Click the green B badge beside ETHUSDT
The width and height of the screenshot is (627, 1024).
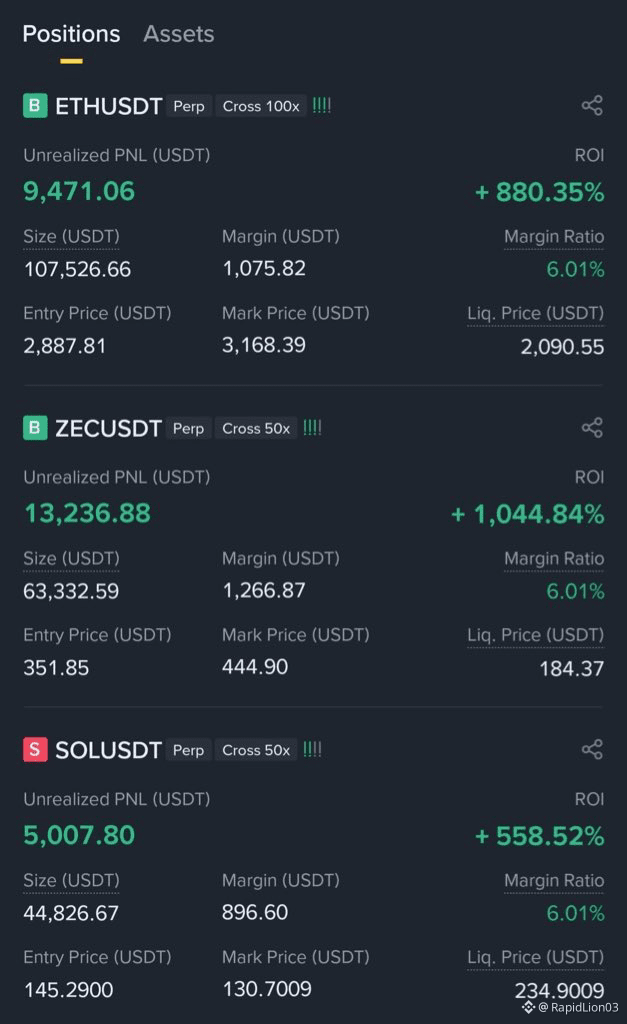point(35,106)
